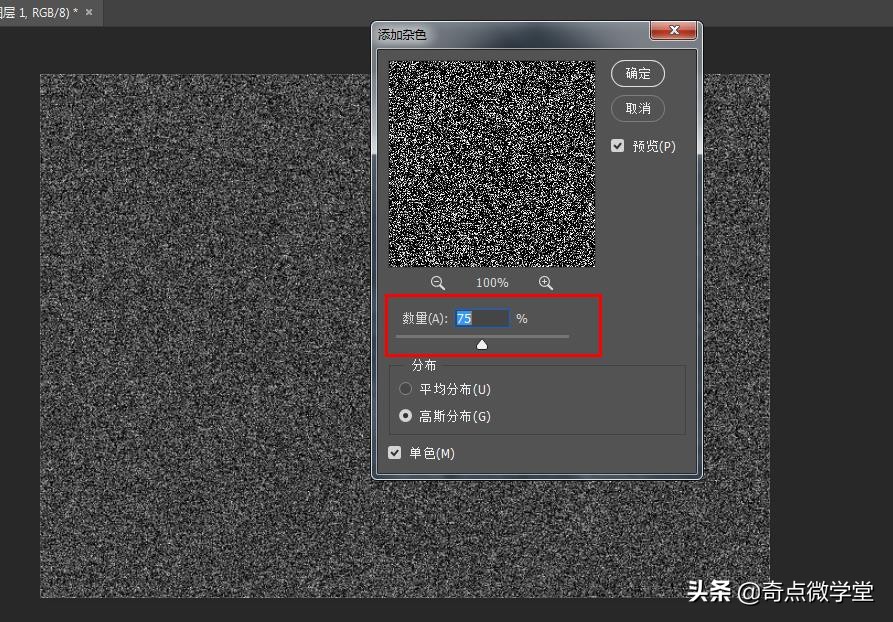Cancel the Add Noise filter with 取消

638,109
